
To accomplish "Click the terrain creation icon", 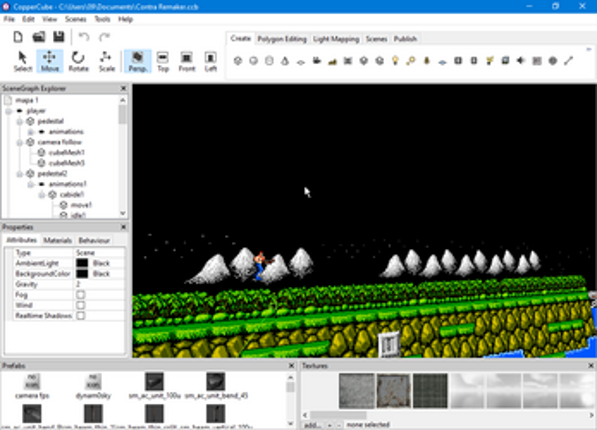I will 332,61.
